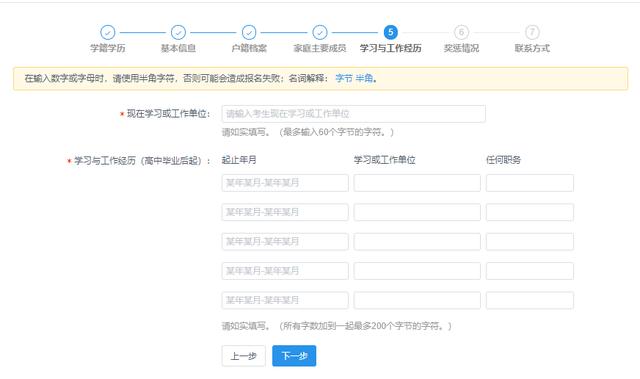The height and width of the screenshot is (379, 640).
Task: Click the step 5 circle for 学习与工作经历
Action: (391, 32)
